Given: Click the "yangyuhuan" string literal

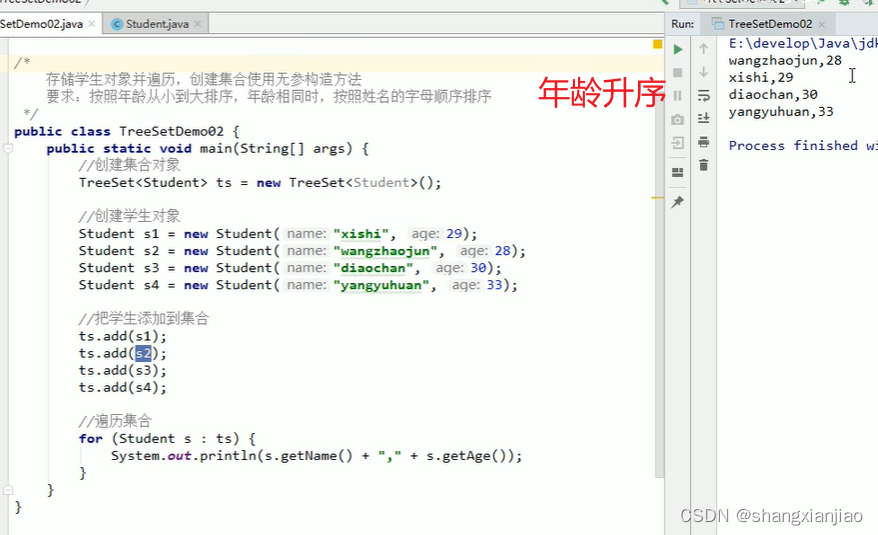Looking at the screenshot, I should pos(381,285).
